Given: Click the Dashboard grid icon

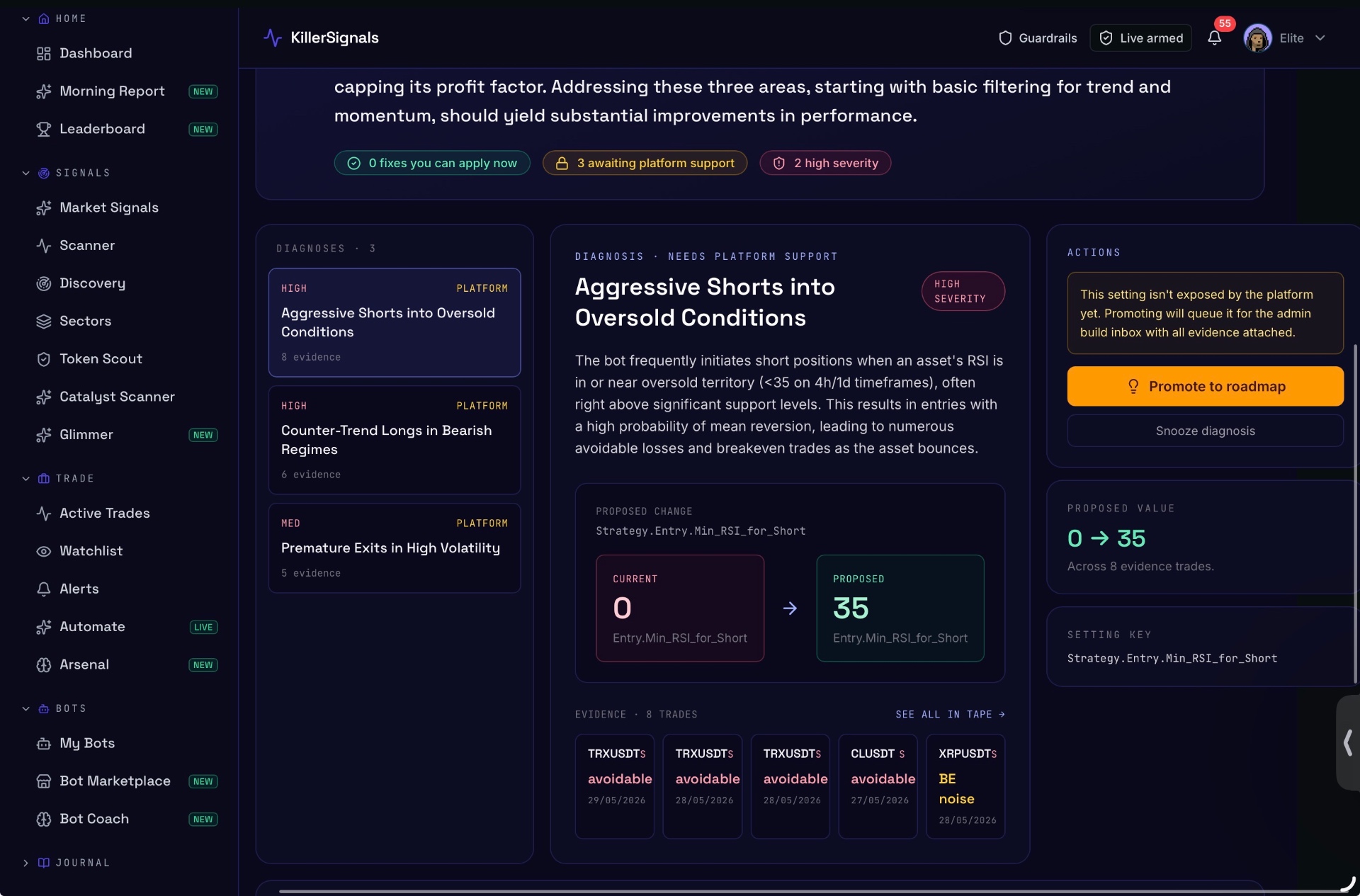Looking at the screenshot, I should [x=44, y=54].
